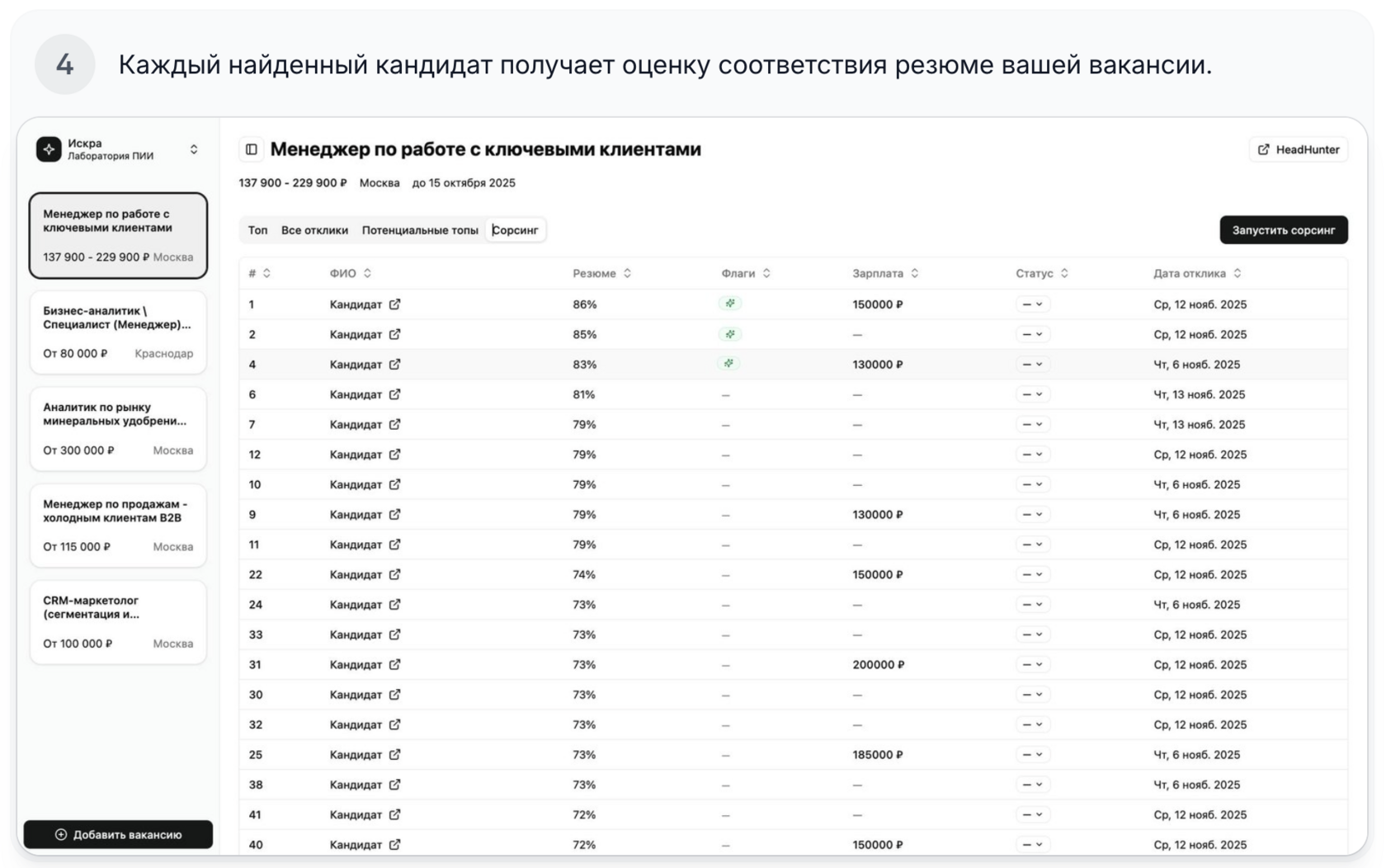Open status dropdown for candidate 2
Viewport: 1386px width, 868px height.
coord(1032,334)
